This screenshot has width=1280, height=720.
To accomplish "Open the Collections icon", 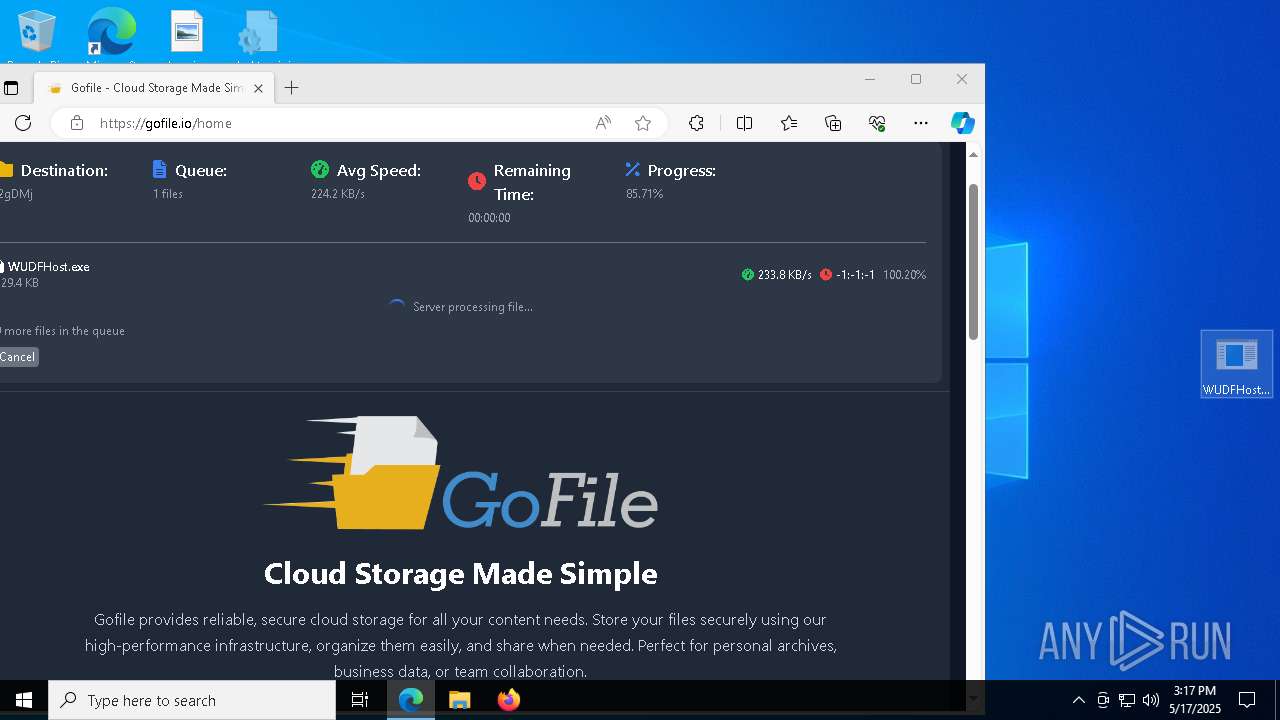I will pyautogui.click(x=833, y=123).
